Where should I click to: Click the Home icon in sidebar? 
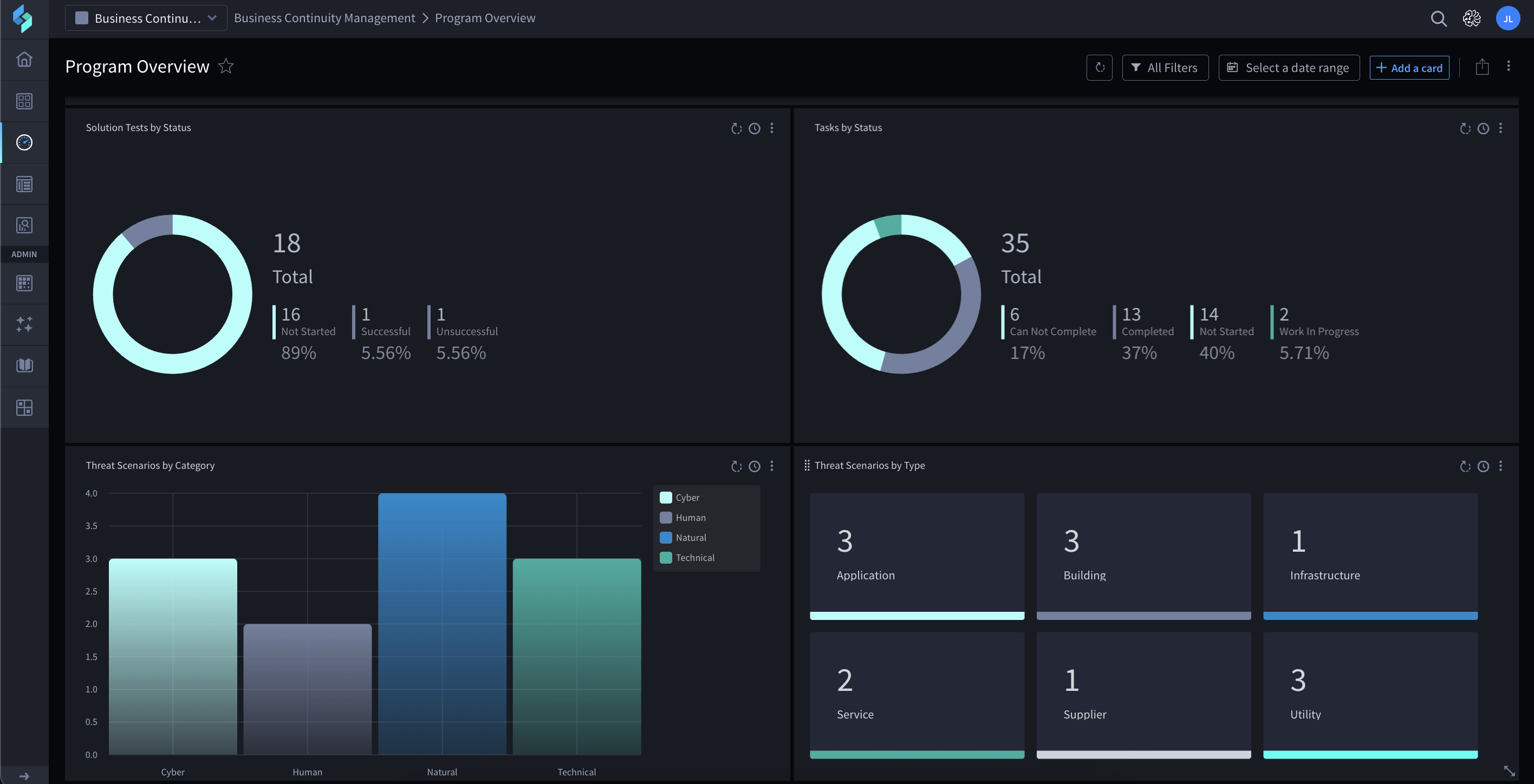click(x=24, y=60)
